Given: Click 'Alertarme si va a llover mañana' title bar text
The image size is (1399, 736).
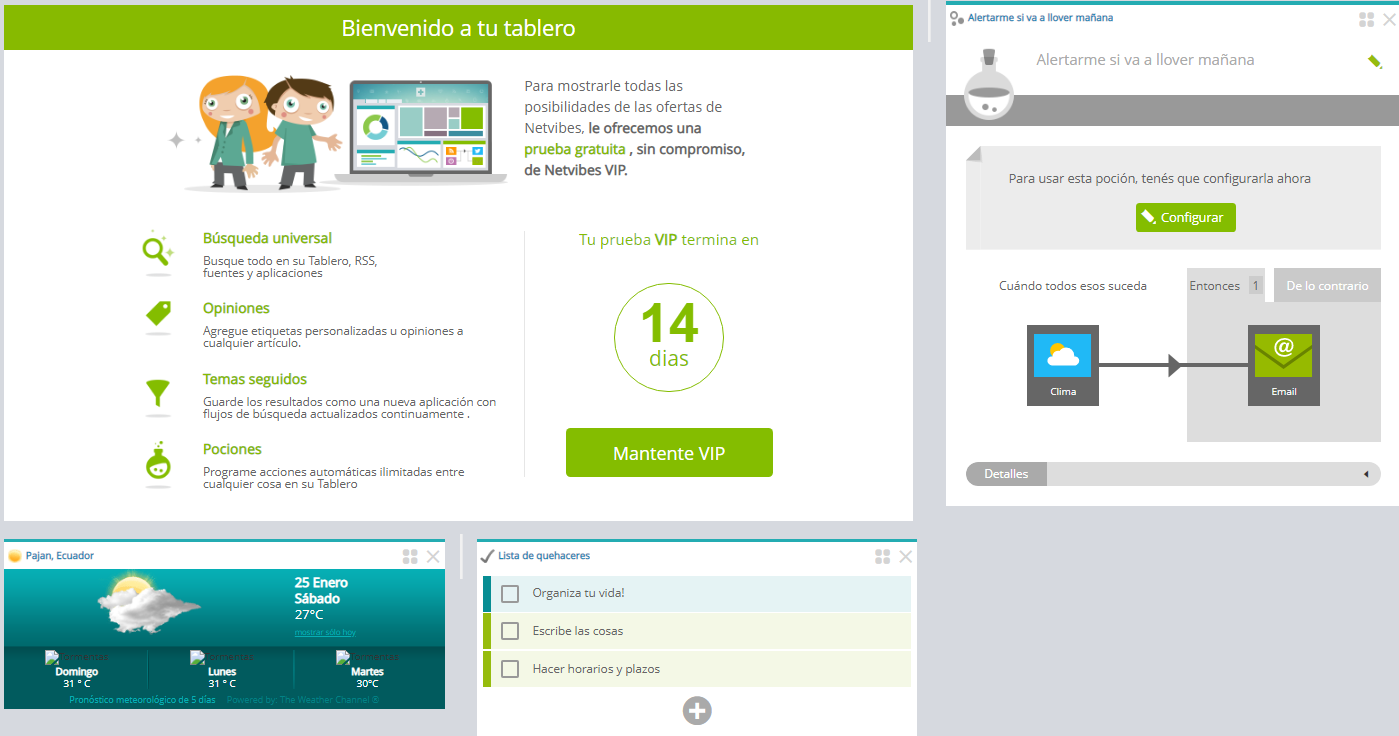Looking at the screenshot, I should click(x=1040, y=18).
